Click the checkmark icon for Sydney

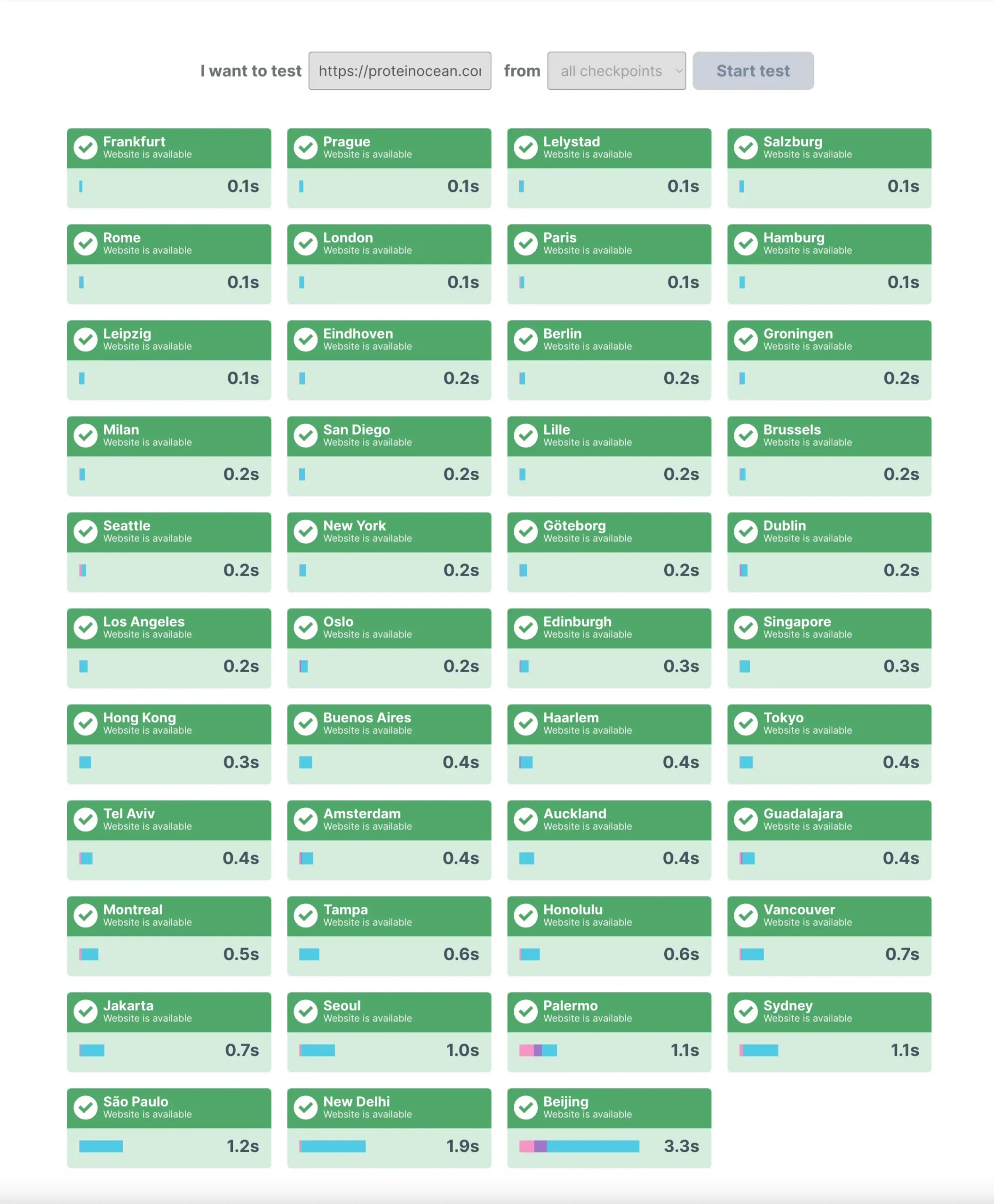click(x=746, y=1012)
